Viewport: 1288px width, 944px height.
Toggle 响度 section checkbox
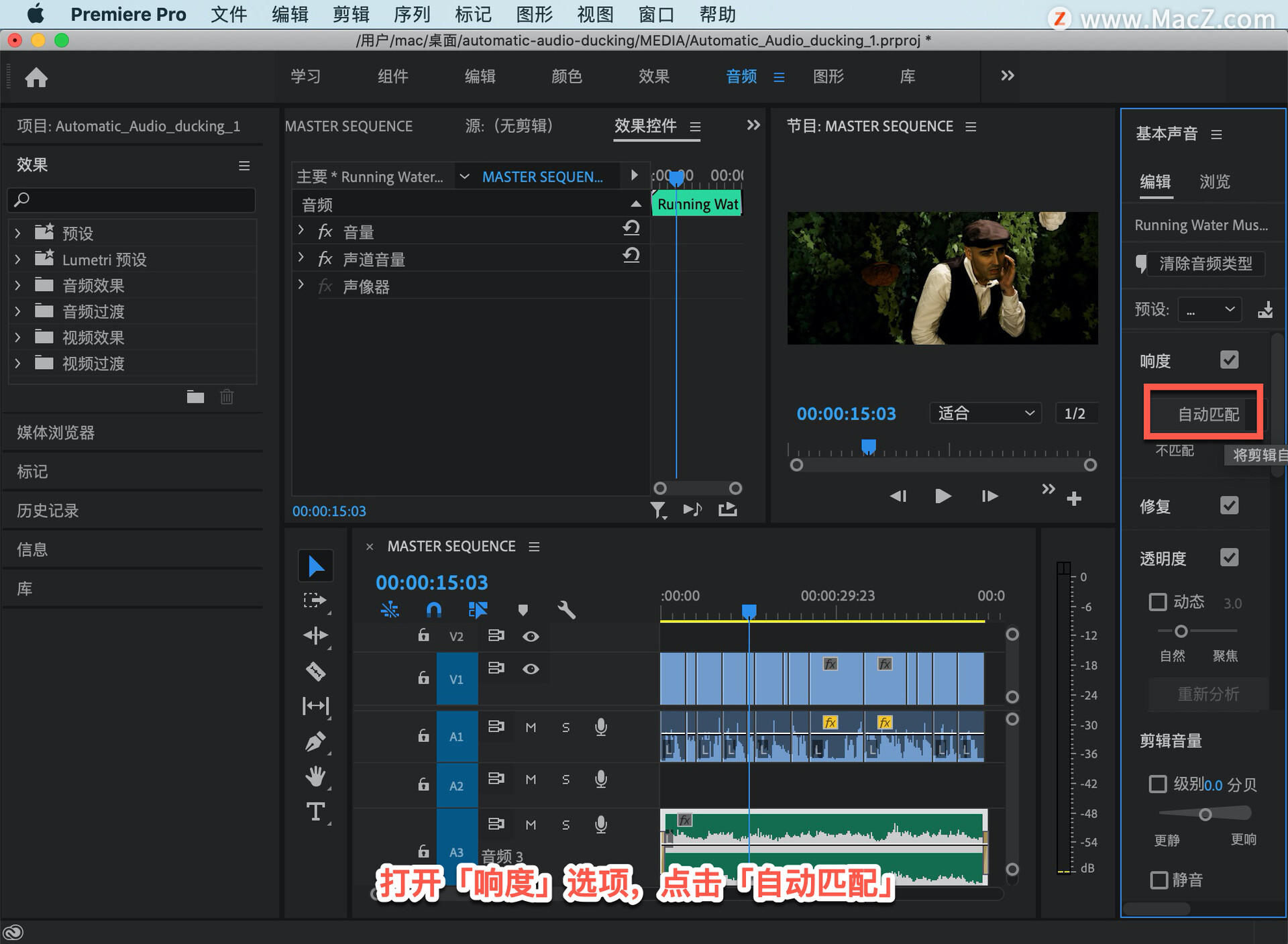[x=1229, y=360]
